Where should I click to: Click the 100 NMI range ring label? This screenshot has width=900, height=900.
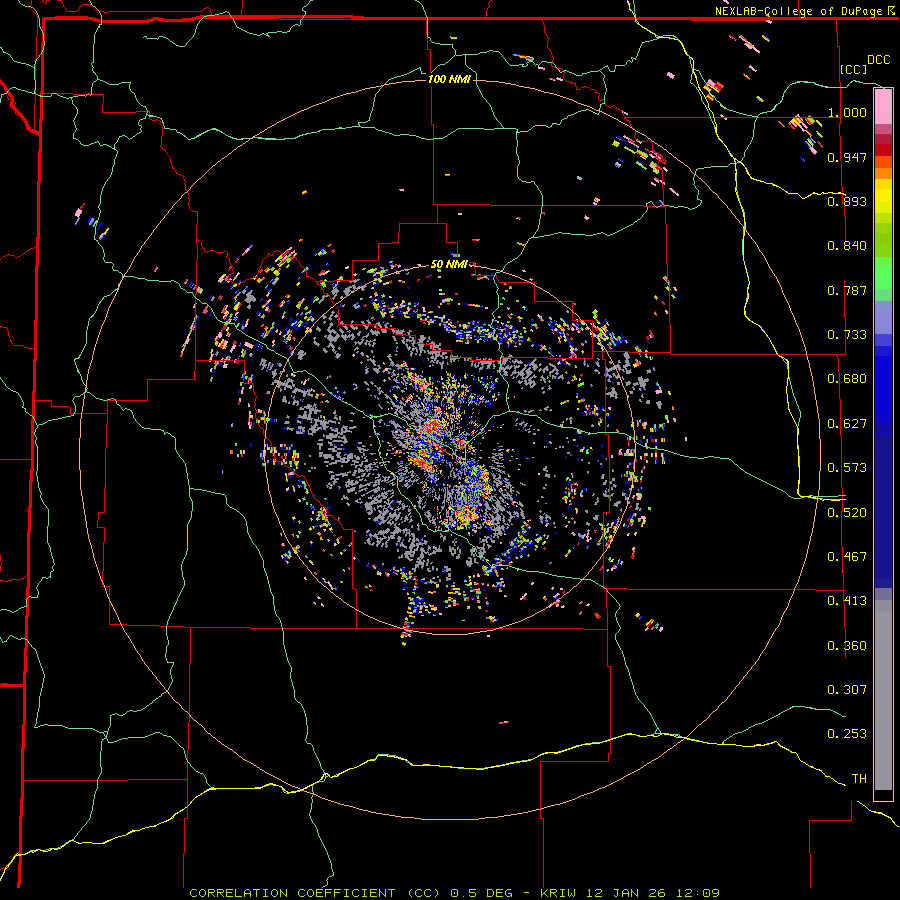449,79
